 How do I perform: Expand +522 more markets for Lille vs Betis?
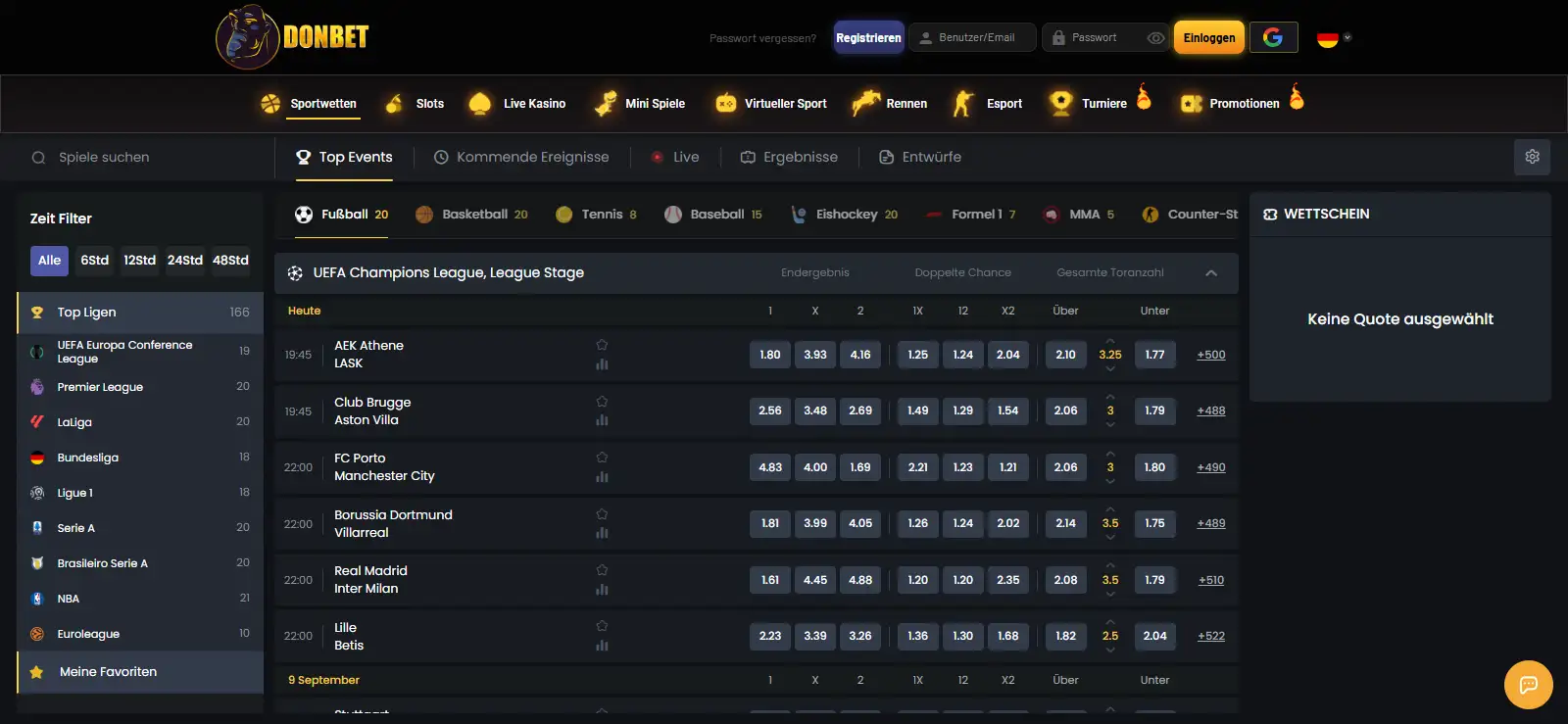1211,636
